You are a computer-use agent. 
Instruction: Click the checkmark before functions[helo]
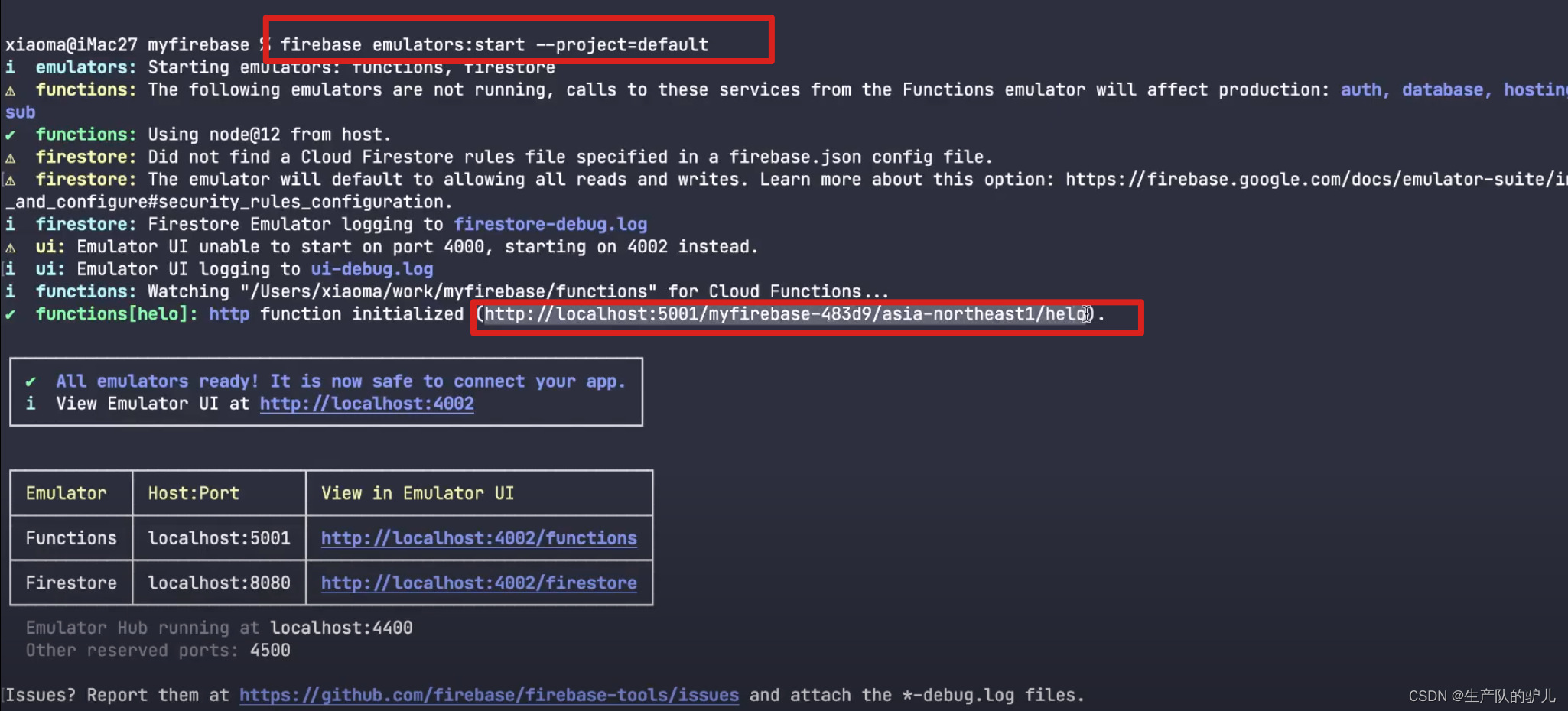coord(11,314)
